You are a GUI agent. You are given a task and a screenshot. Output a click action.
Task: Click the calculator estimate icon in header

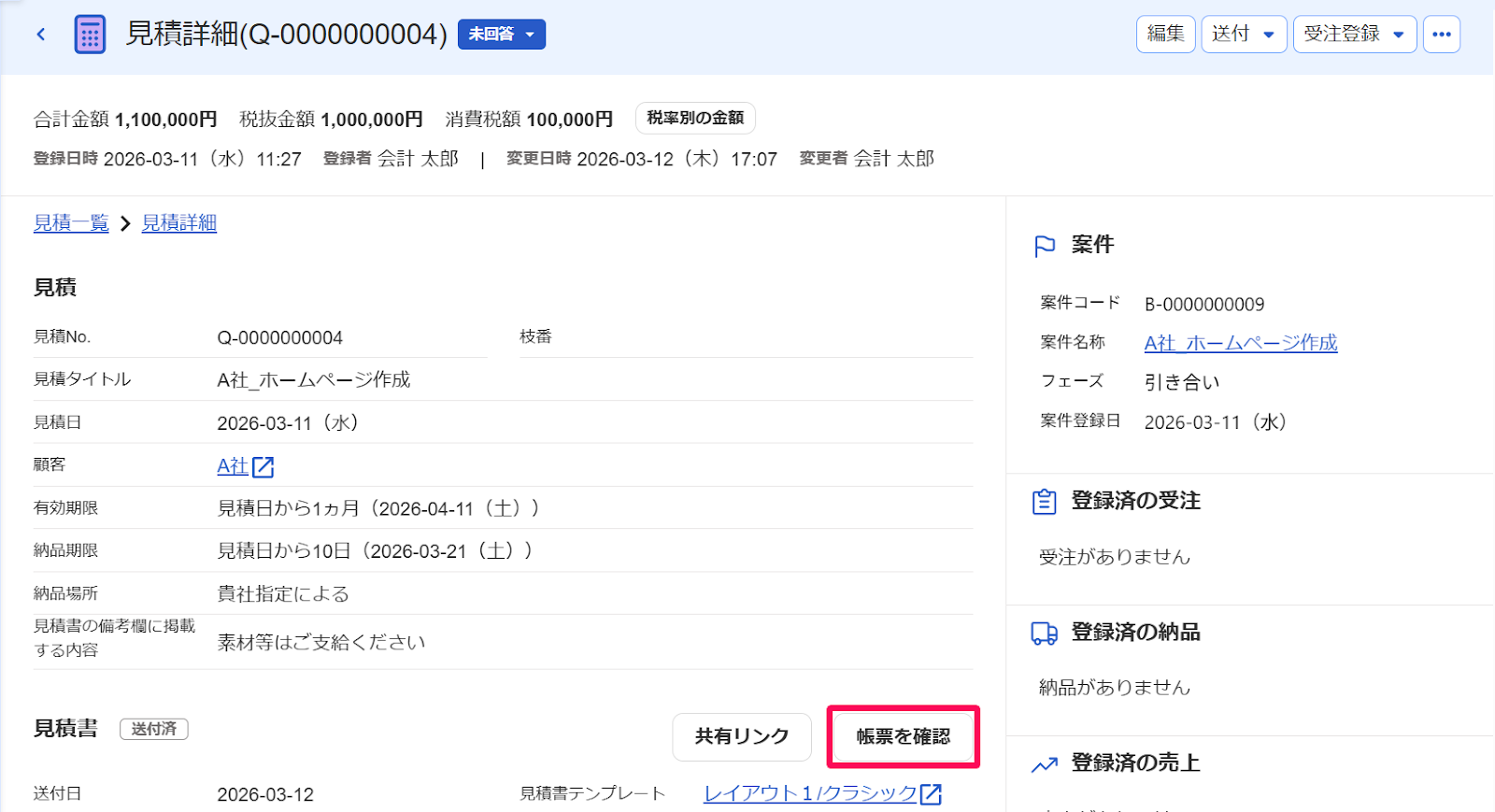(x=90, y=35)
